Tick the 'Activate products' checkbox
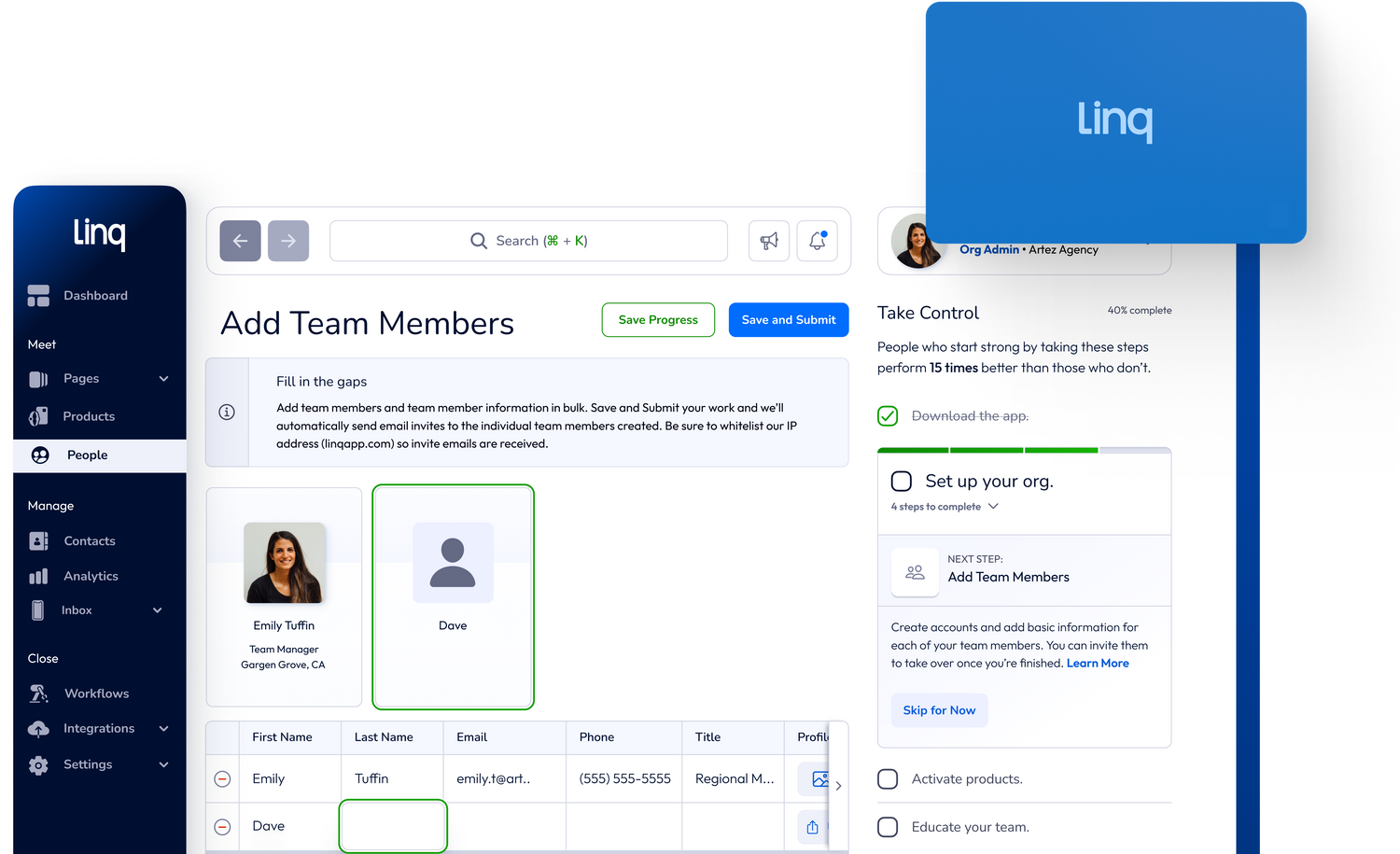The image size is (1400, 854). click(x=888, y=778)
